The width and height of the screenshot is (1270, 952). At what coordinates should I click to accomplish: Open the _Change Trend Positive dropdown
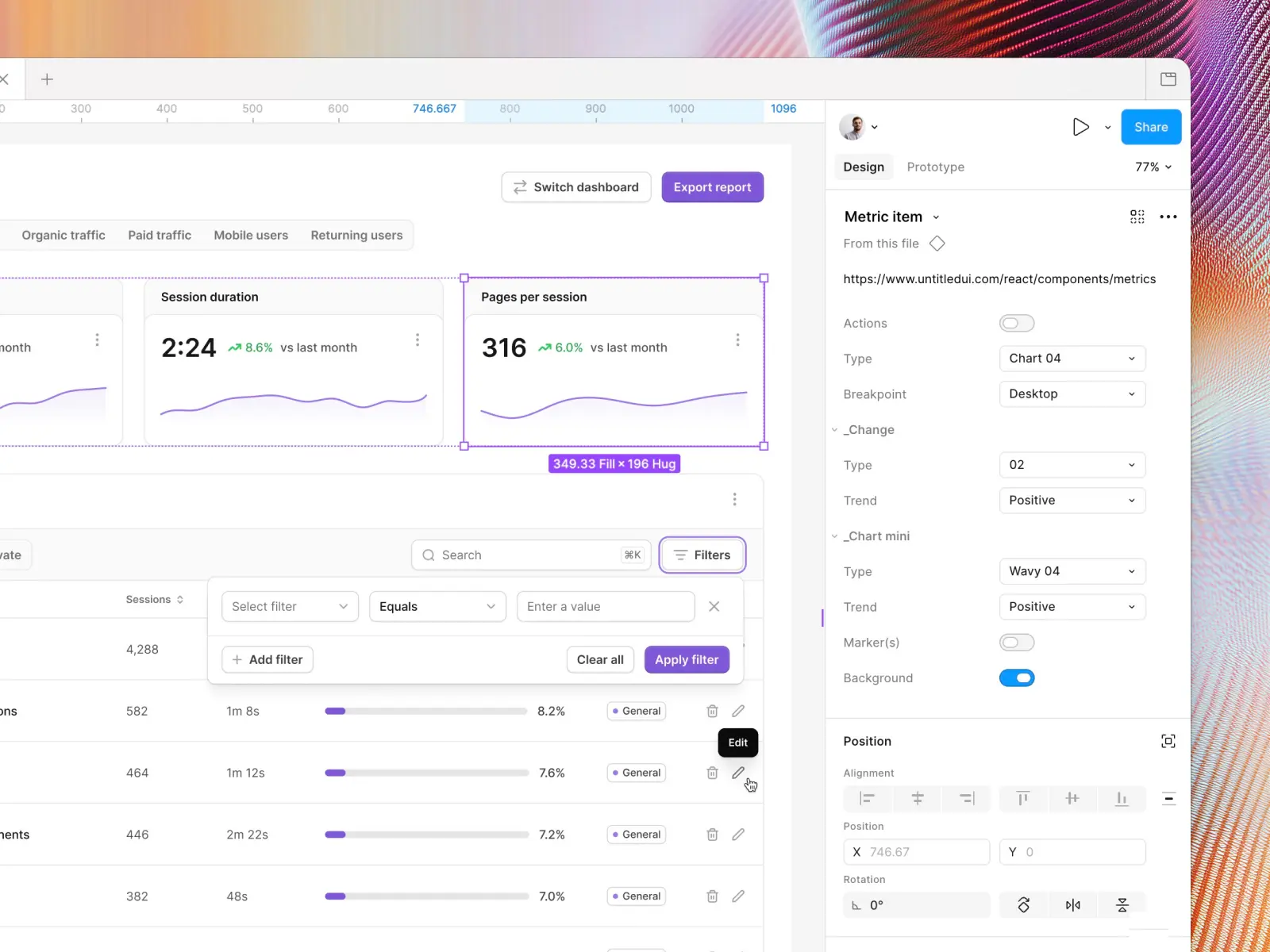click(1072, 501)
